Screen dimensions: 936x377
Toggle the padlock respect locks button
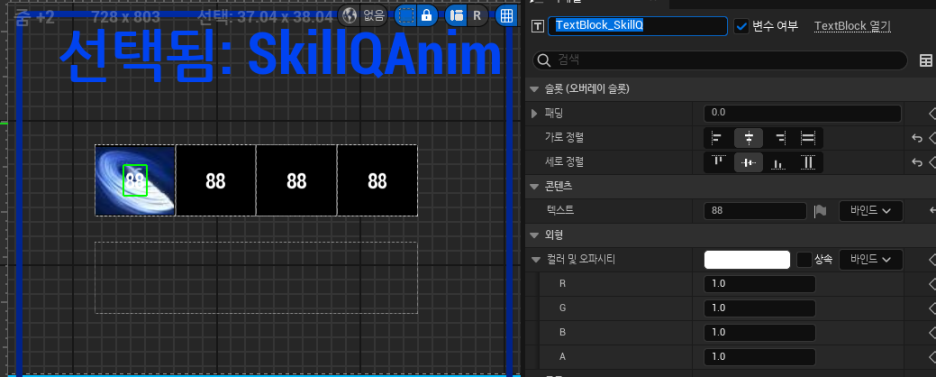coord(426,16)
